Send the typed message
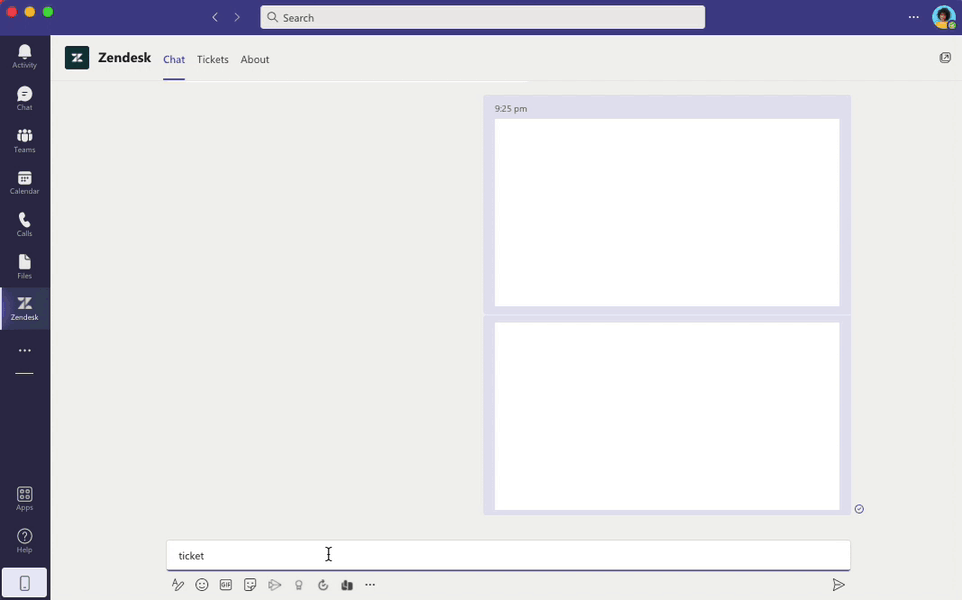Image resolution: width=962 pixels, height=600 pixels. click(838, 585)
